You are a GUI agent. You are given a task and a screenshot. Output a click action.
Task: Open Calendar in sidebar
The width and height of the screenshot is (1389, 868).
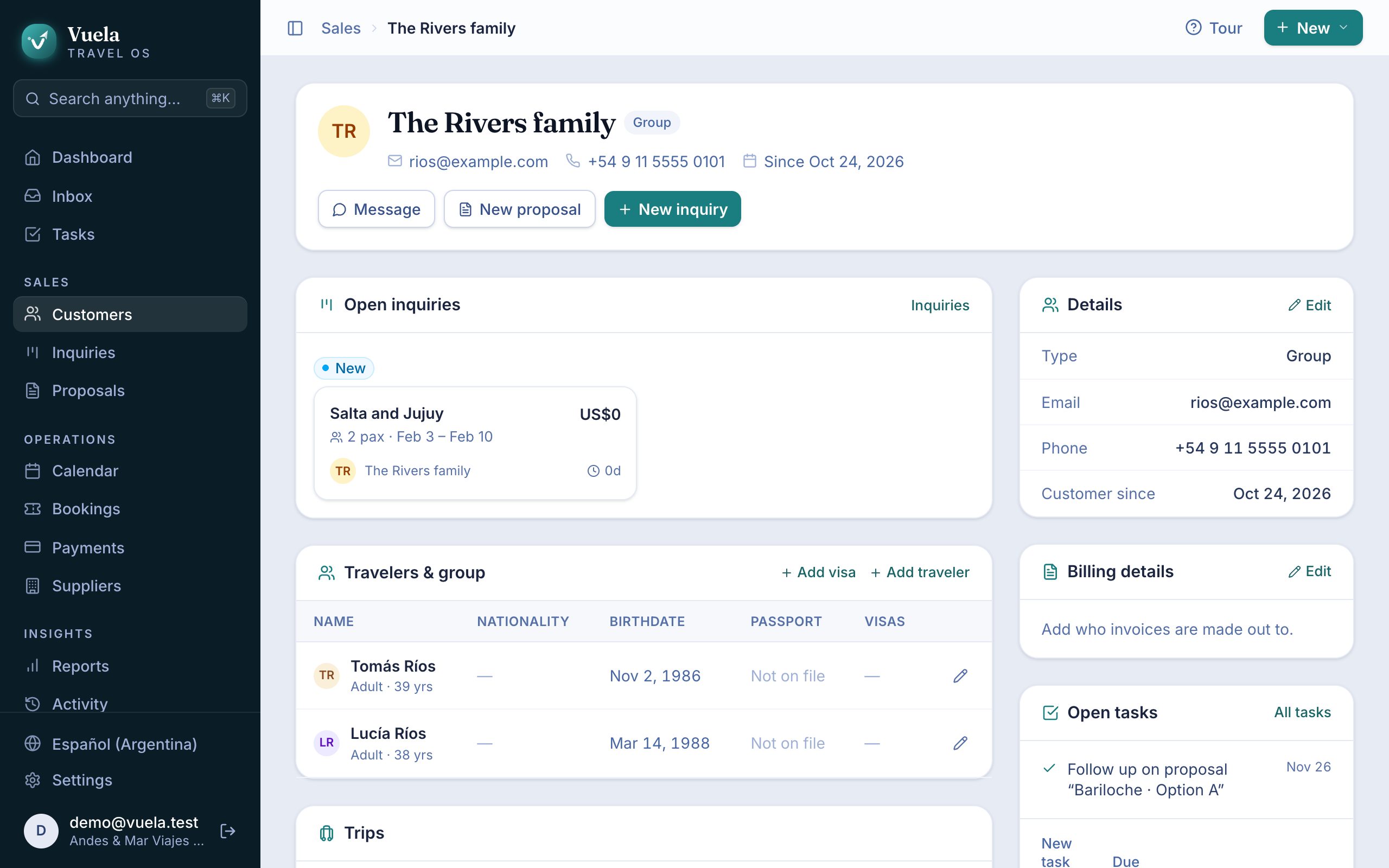tap(130, 471)
